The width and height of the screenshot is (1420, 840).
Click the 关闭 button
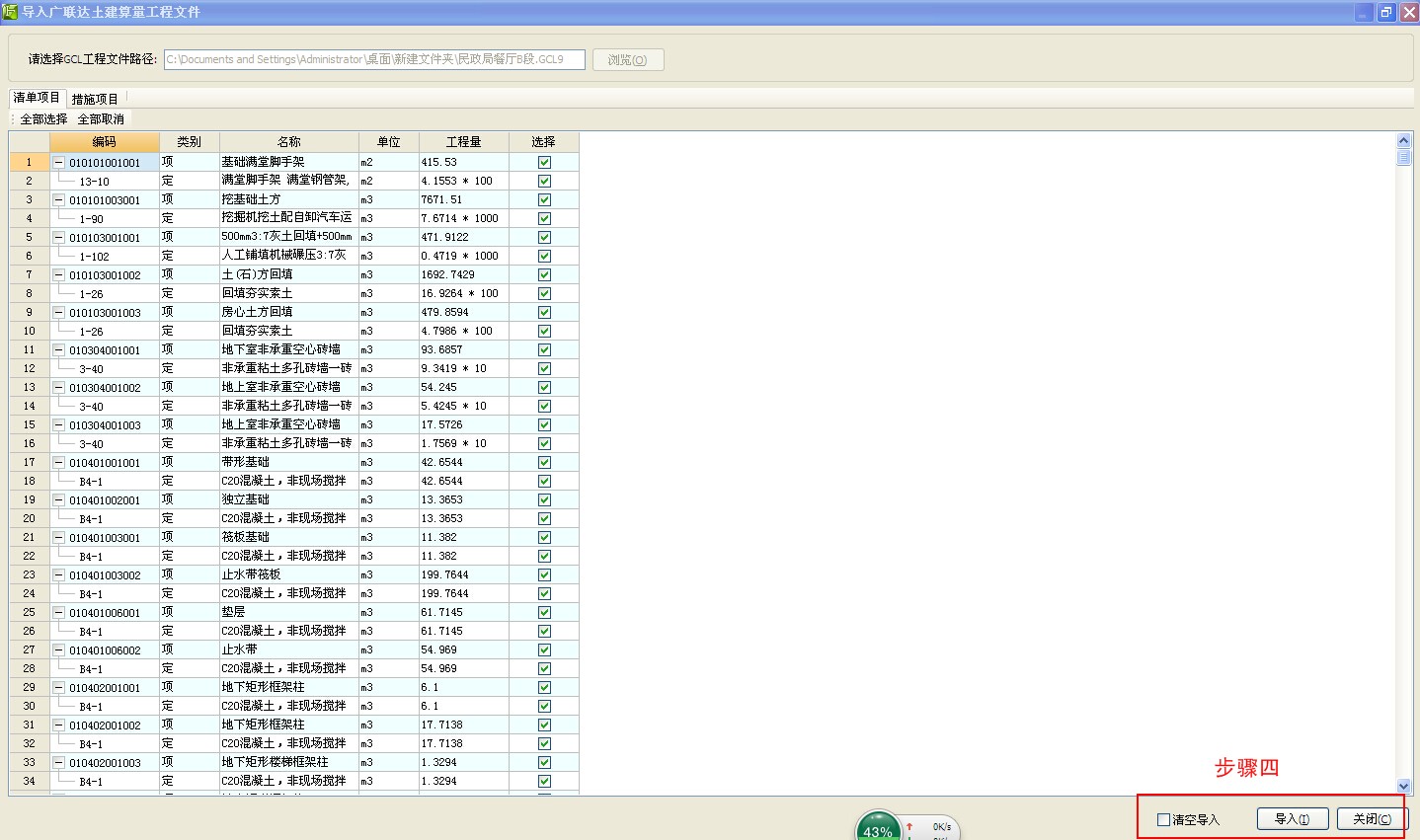[x=1372, y=819]
